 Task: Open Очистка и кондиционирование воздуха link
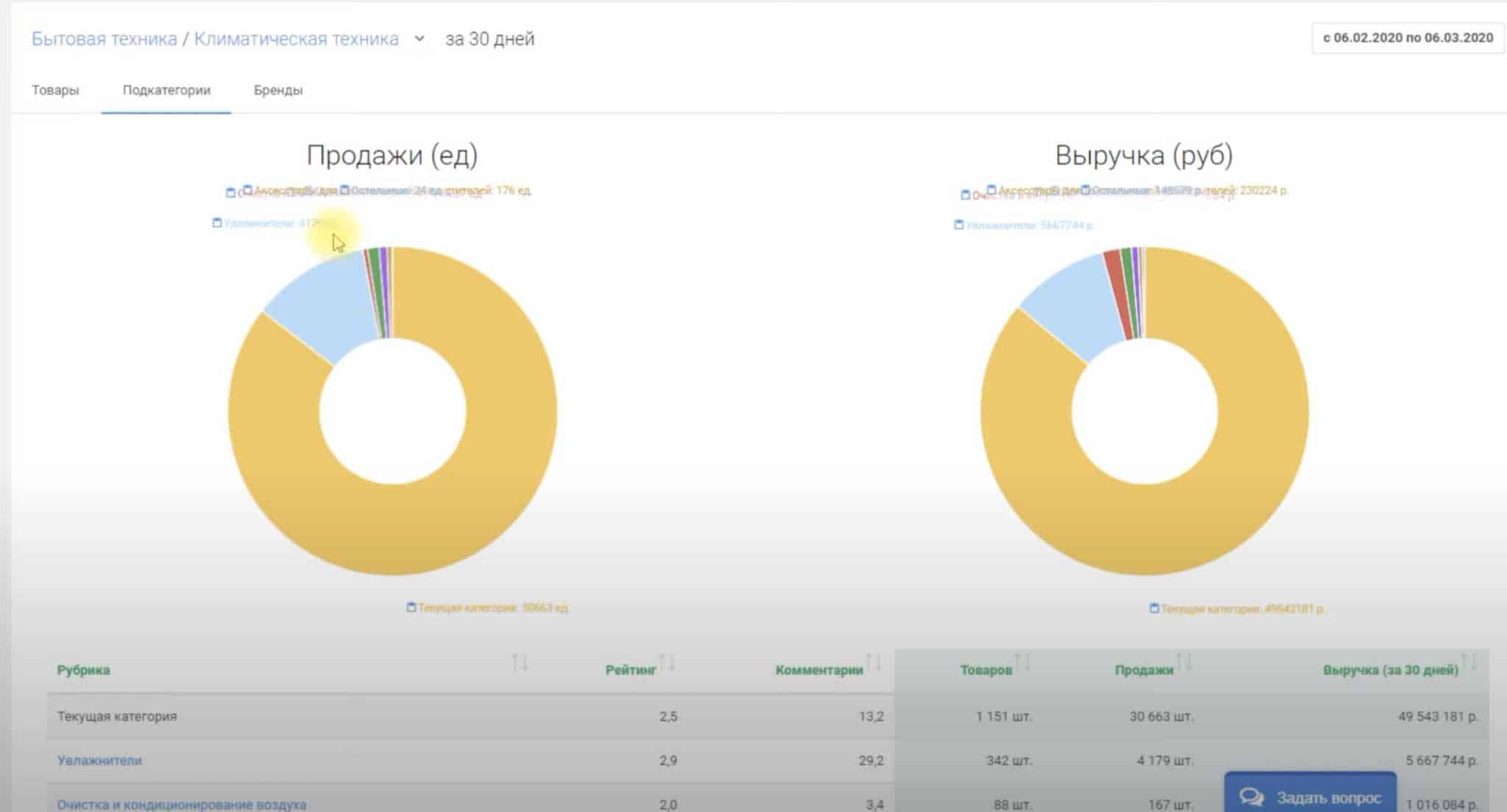[x=182, y=805]
